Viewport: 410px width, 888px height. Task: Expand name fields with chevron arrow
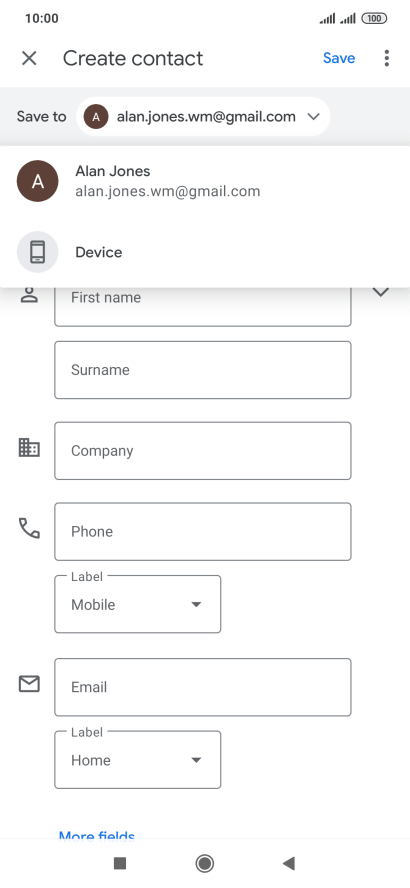(x=381, y=292)
